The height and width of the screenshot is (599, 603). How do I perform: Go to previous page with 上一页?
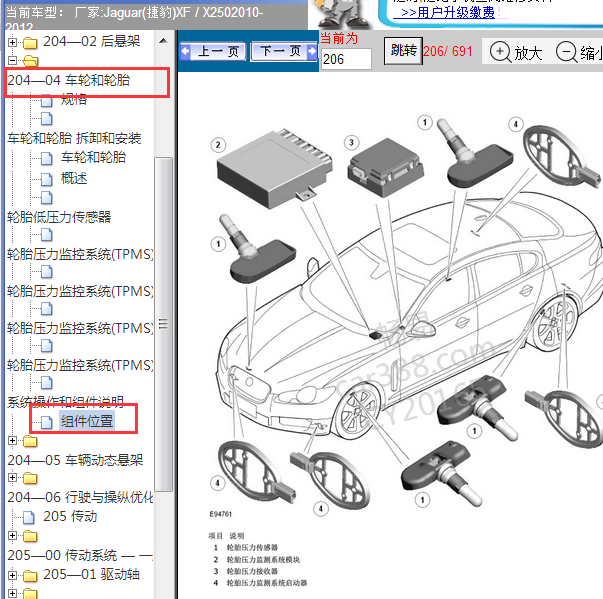point(211,51)
